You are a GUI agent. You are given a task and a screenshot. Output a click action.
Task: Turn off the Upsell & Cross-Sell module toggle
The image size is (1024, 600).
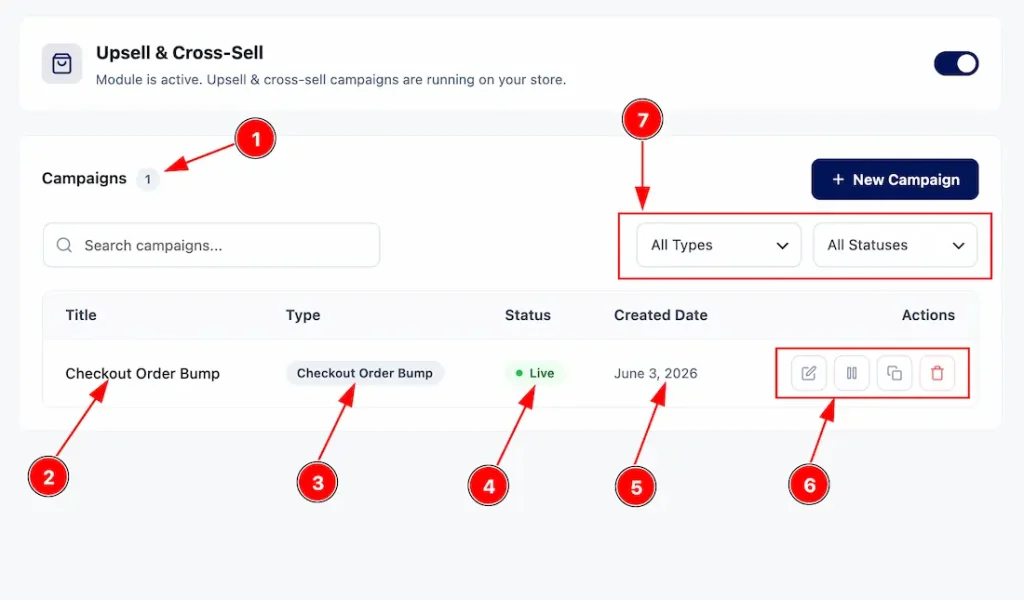point(956,64)
